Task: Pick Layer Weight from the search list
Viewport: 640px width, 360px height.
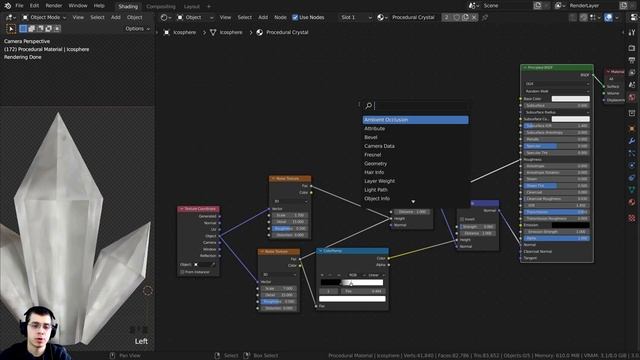Action: pyautogui.click(x=416, y=181)
